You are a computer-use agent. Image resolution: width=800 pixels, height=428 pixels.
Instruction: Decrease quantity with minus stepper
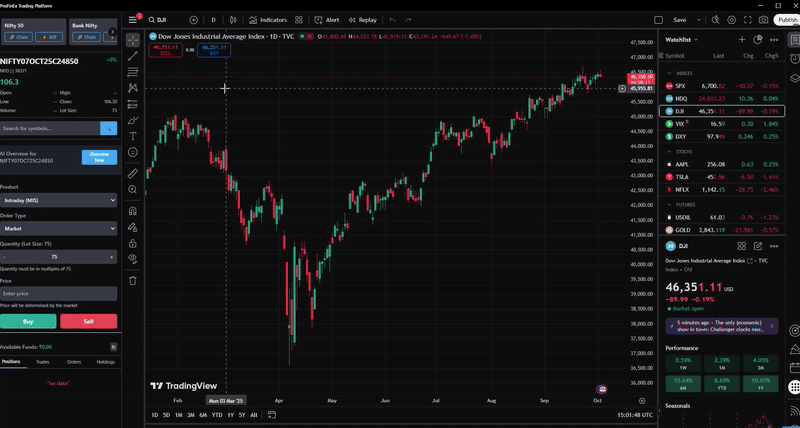(x=5, y=257)
